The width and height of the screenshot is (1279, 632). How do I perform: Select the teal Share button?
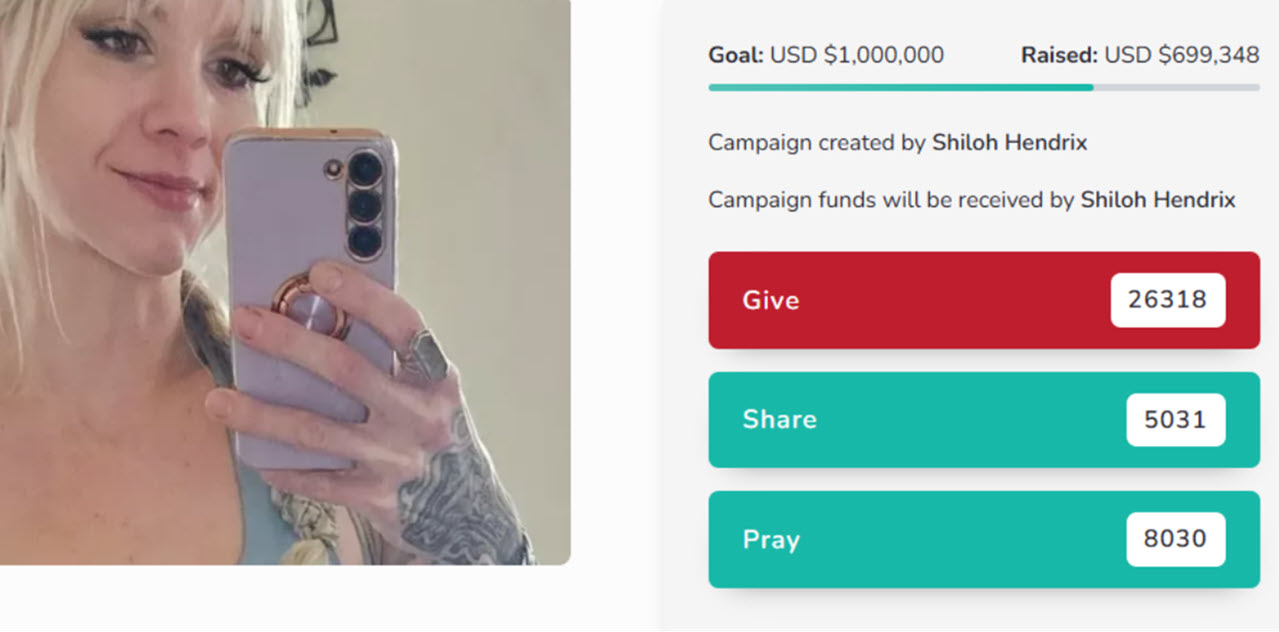pos(984,419)
